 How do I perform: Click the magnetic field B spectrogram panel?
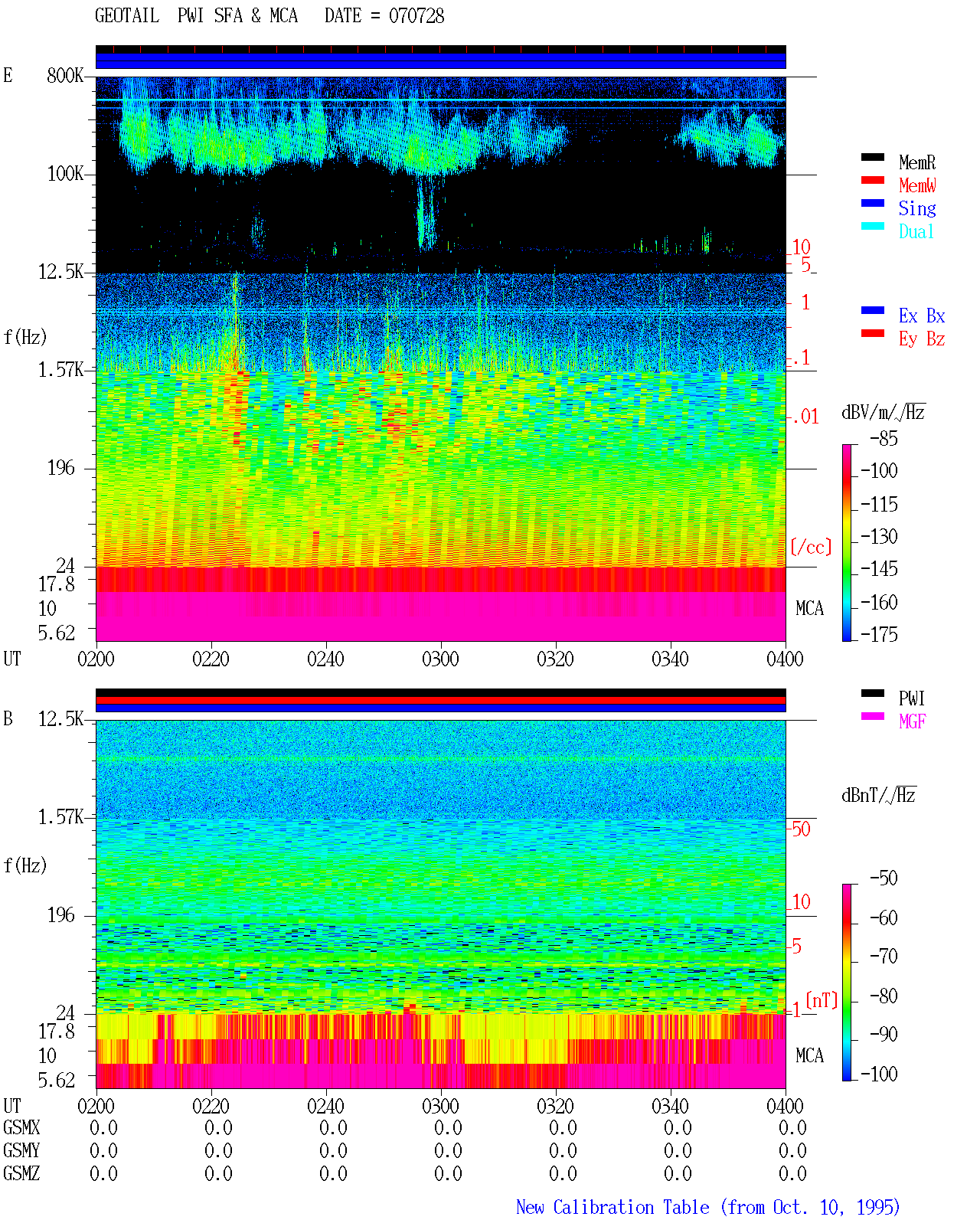[x=441, y=904]
